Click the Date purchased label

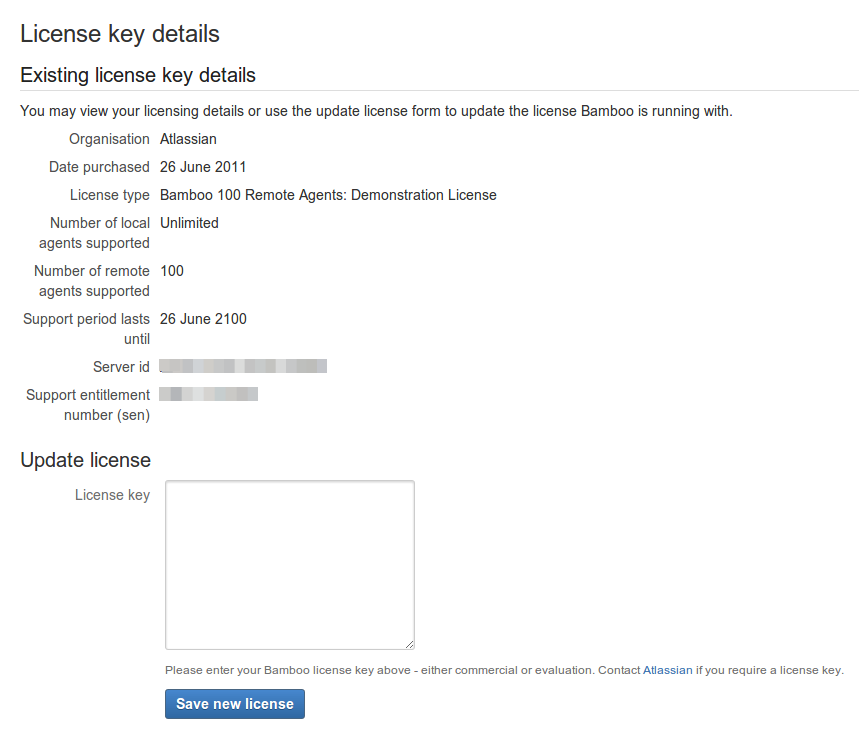pyautogui.click(x=99, y=167)
